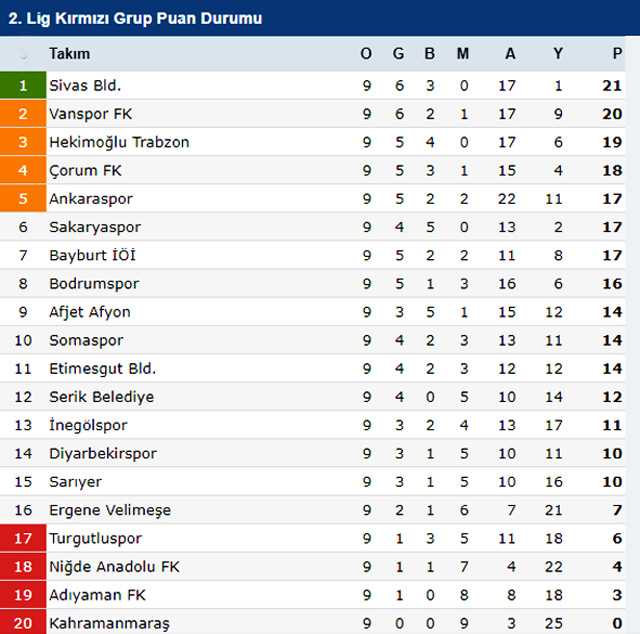
Task: Click the green rank 1 badge
Action: (x=23, y=86)
